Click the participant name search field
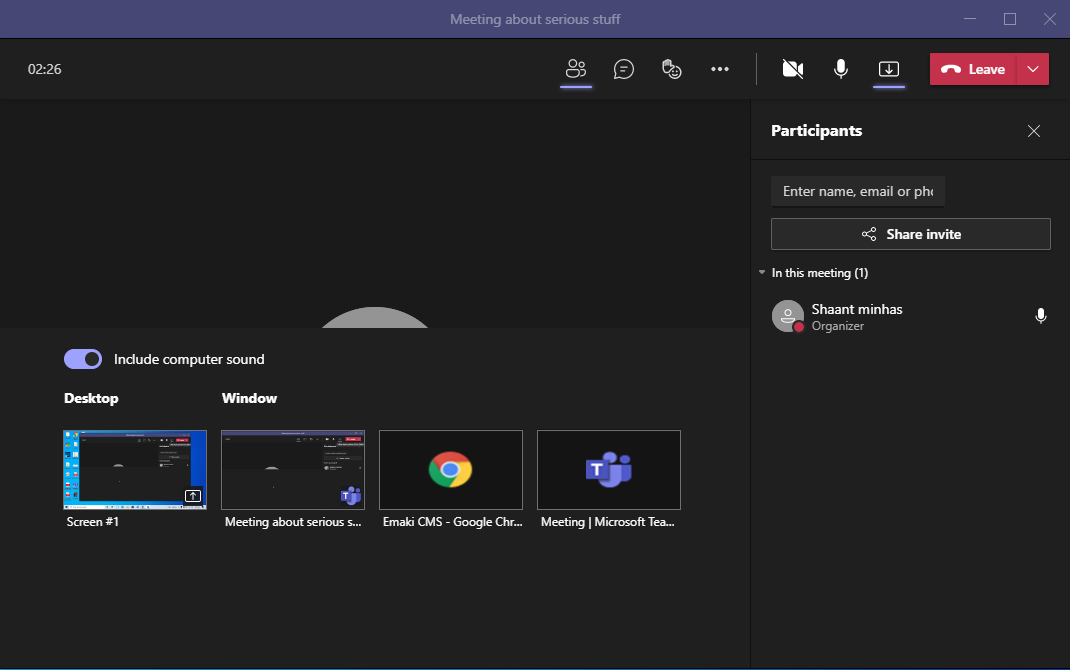 (857, 191)
